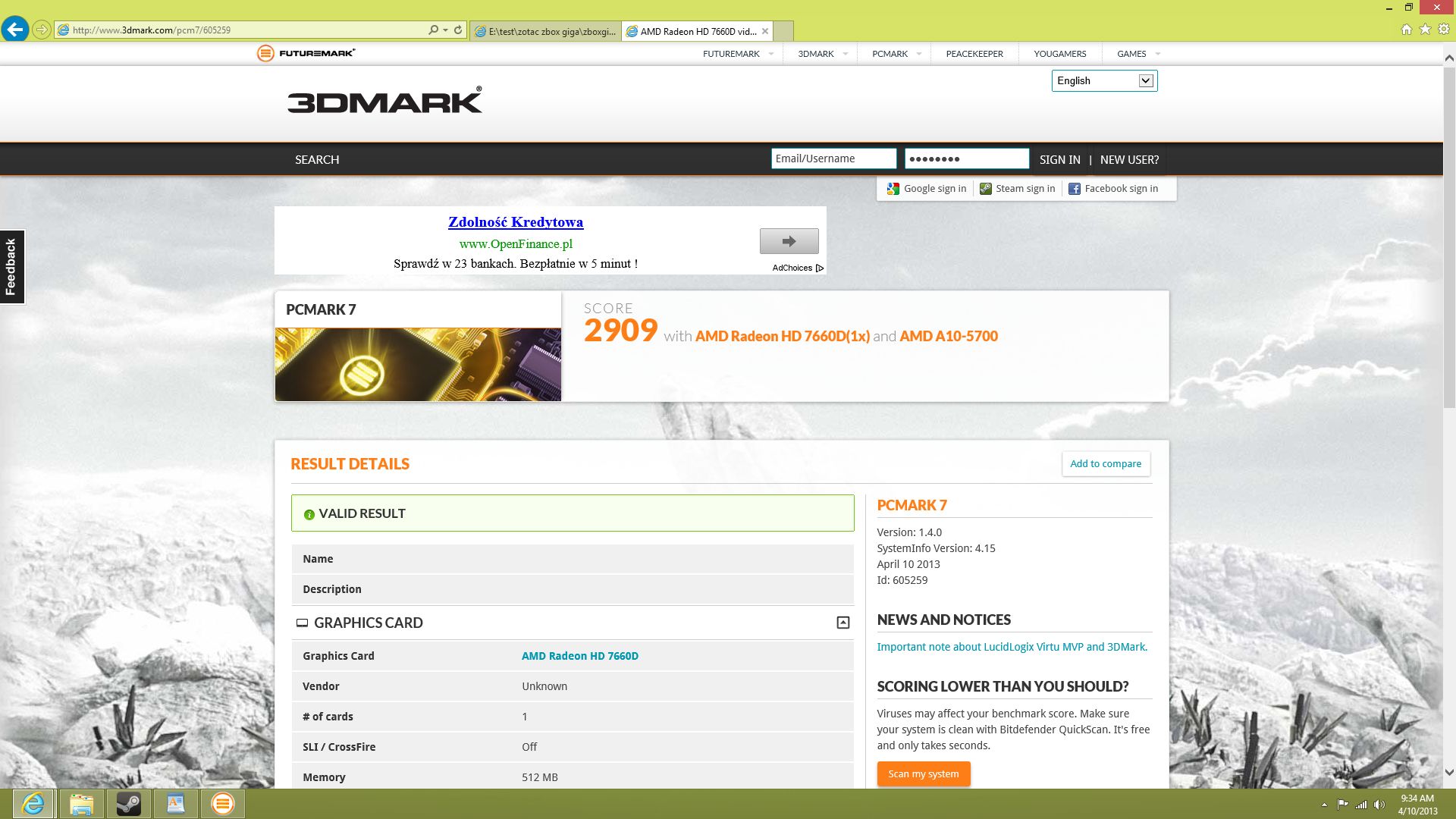This screenshot has height=819, width=1456.
Task: Click the SIGN IN button
Action: (x=1060, y=159)
